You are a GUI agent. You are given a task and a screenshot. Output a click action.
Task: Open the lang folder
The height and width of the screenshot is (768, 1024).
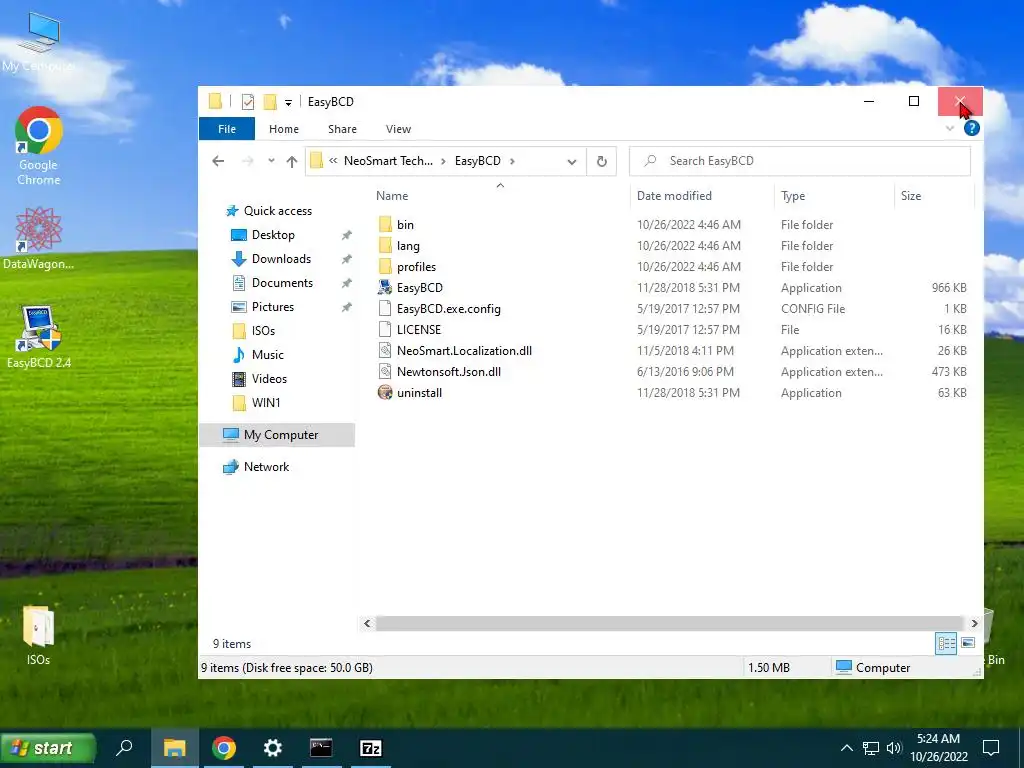click(x=408, y=246)
